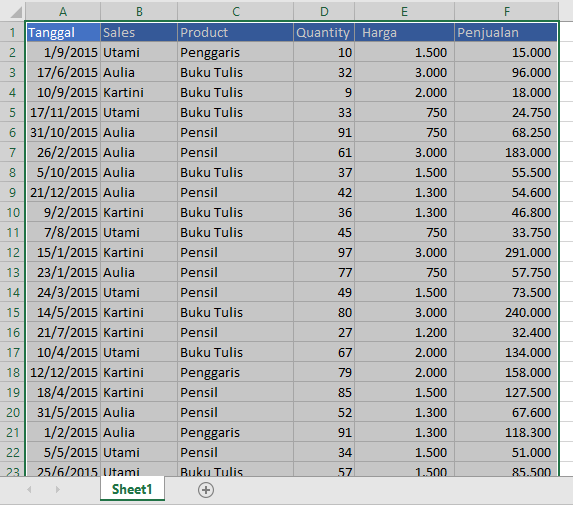Click Harga value 1.200

pyautogui.click(x=404, y=333)
